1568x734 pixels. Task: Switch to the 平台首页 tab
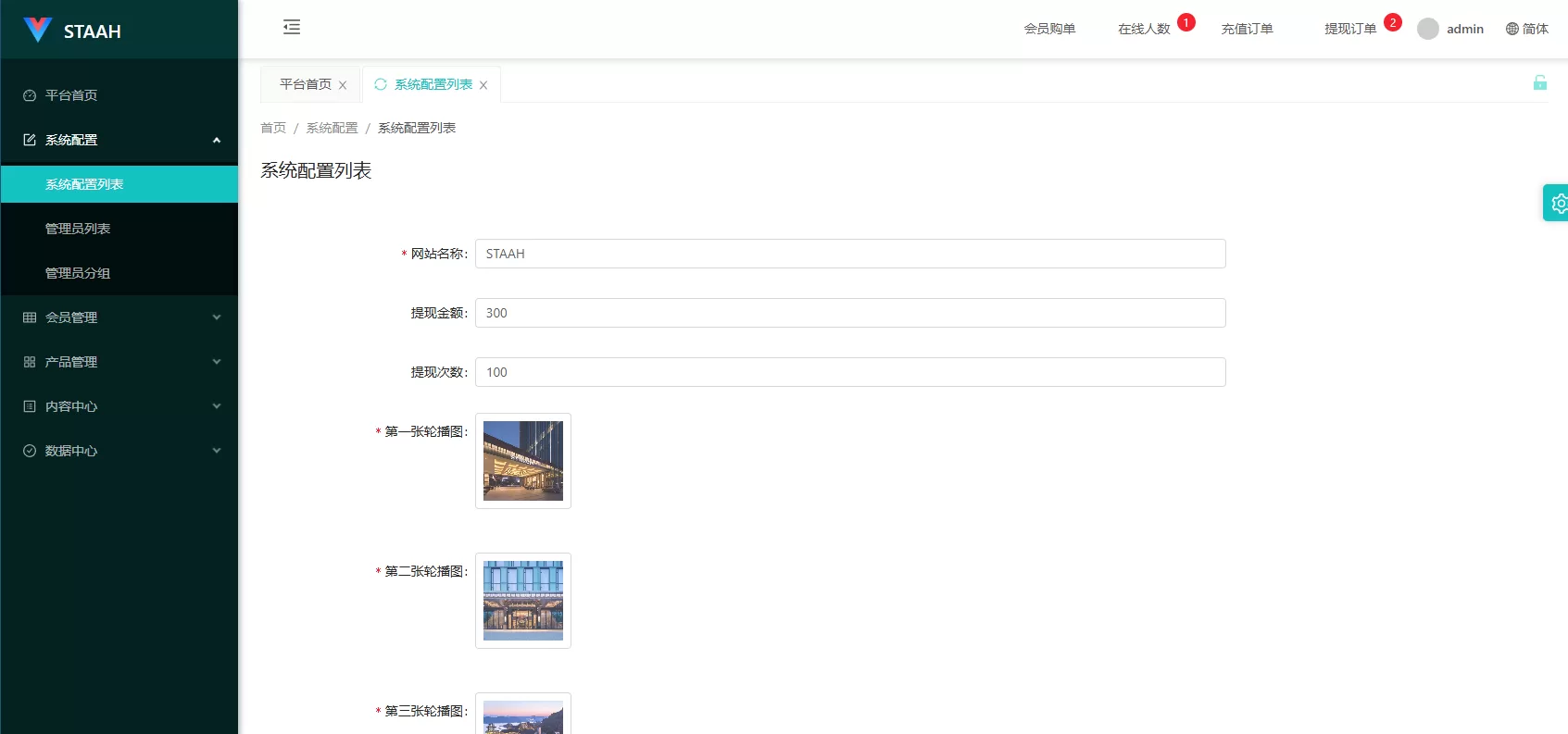click(x=306, y=84)
